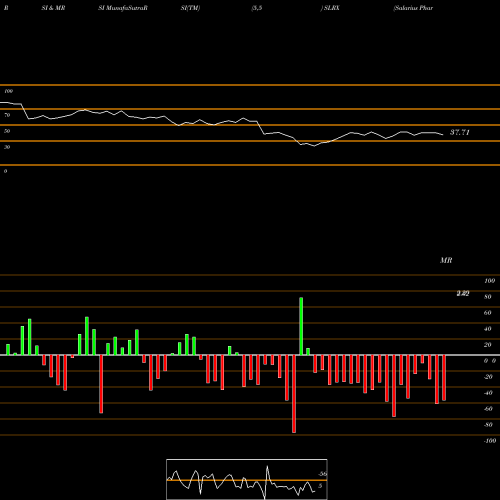Click the long red bar reaching -70 at left
This screenshot has width=500, height=500.
101,384
